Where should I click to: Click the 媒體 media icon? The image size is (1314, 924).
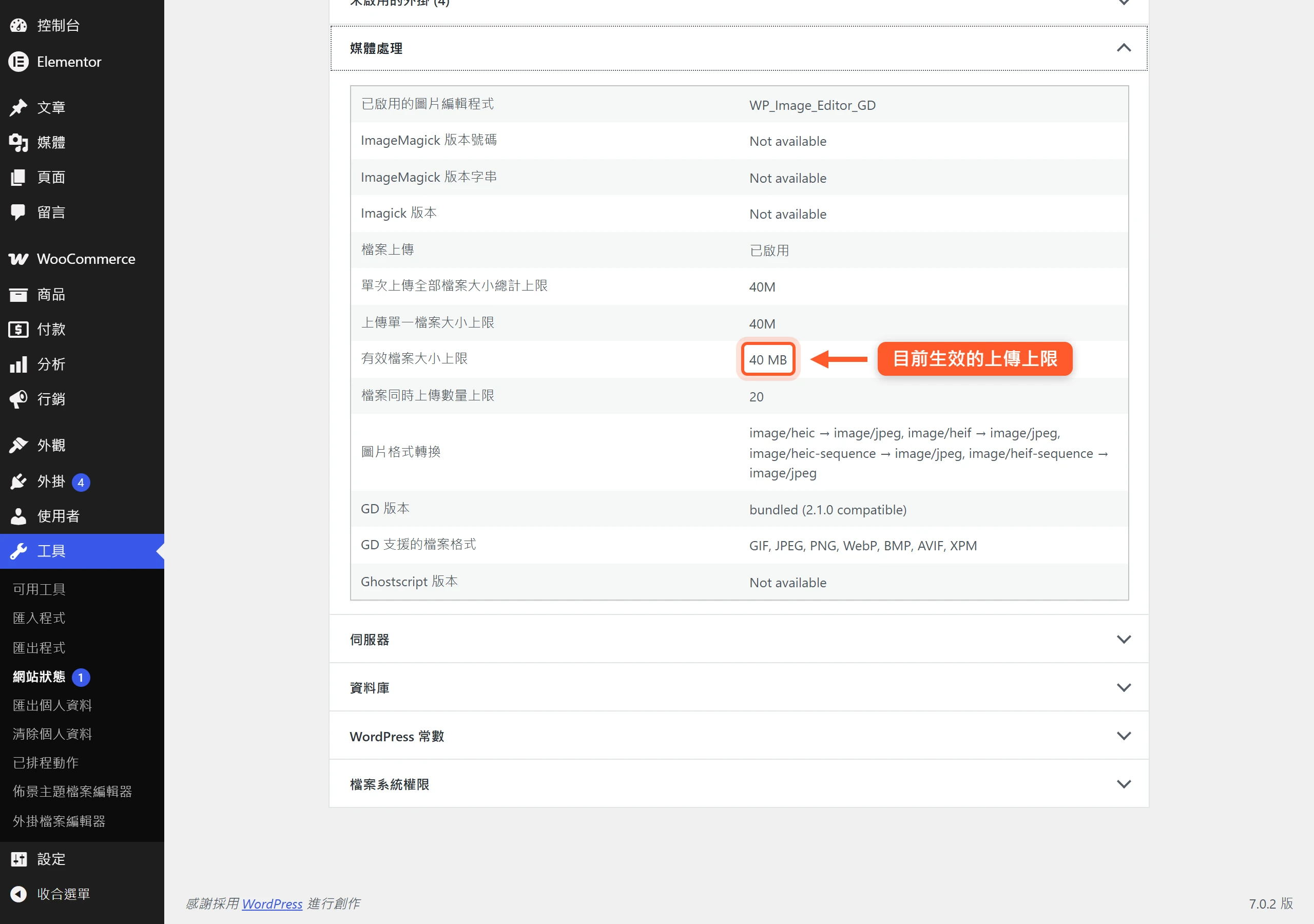tap(18, 143)
